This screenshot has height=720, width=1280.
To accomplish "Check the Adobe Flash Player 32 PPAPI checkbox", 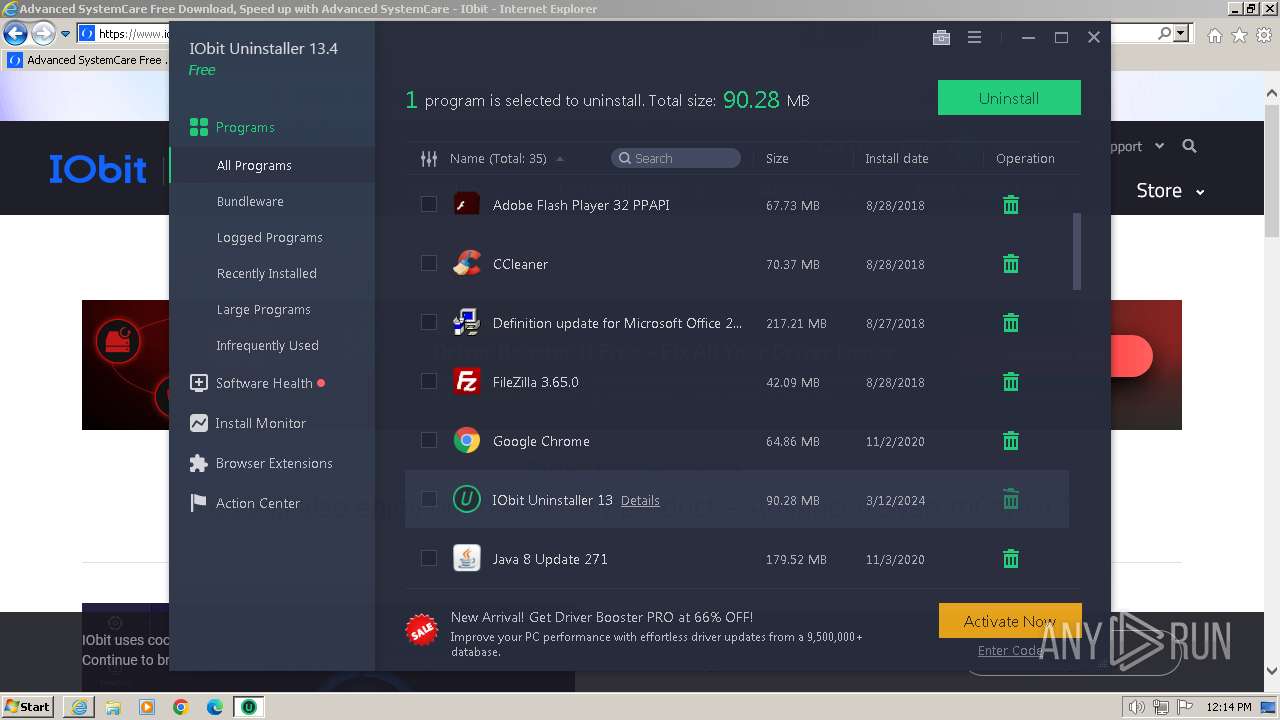I will (x=429, y=204).
